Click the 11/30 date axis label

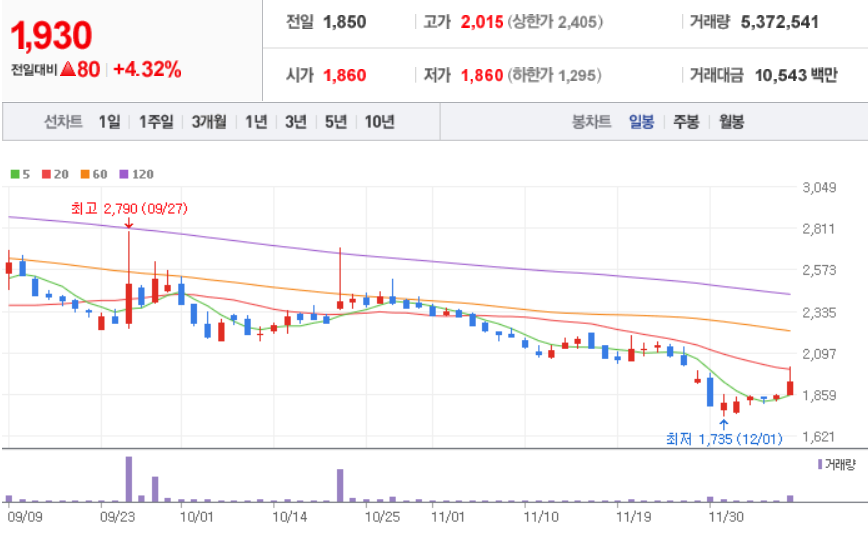point(726,517)
